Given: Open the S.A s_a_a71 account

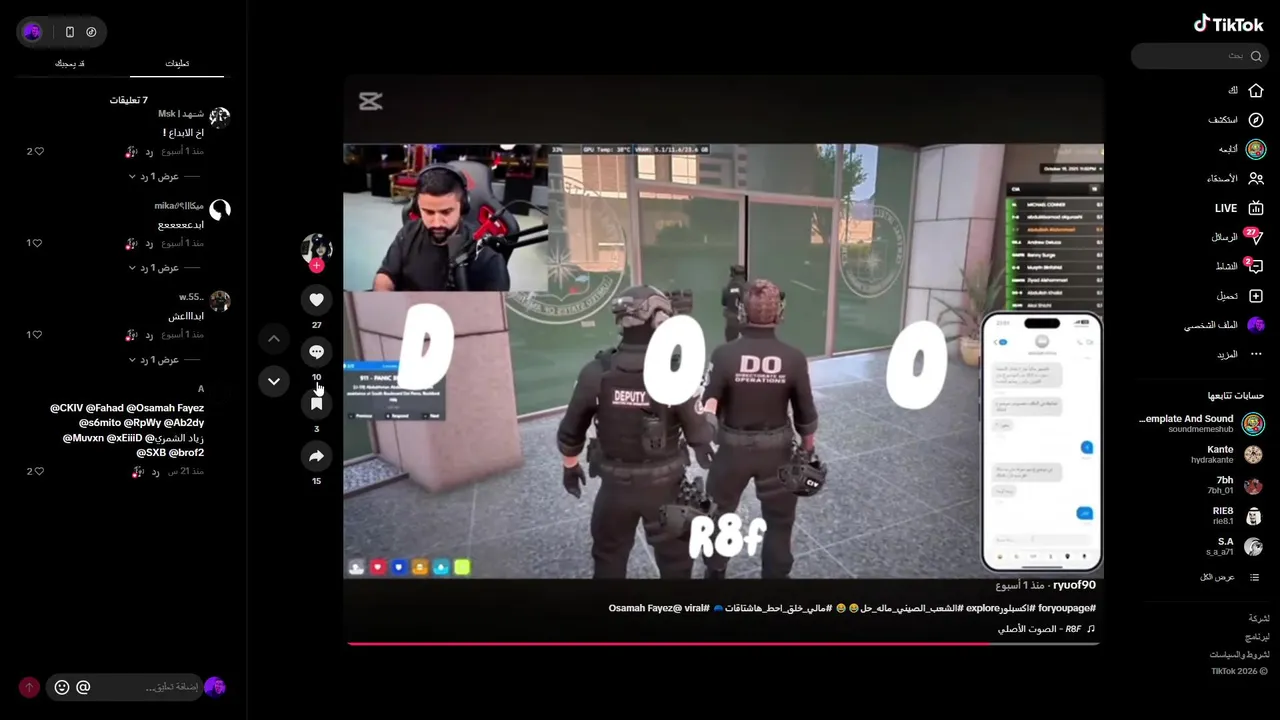Looking at the screenshot, I should [x=1234, y=547].
